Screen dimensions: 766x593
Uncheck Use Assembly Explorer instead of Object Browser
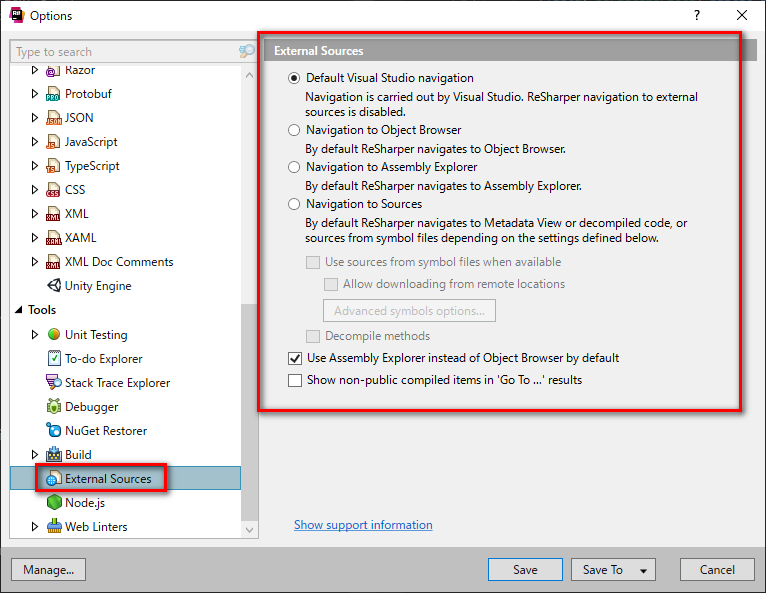point(295,359)
